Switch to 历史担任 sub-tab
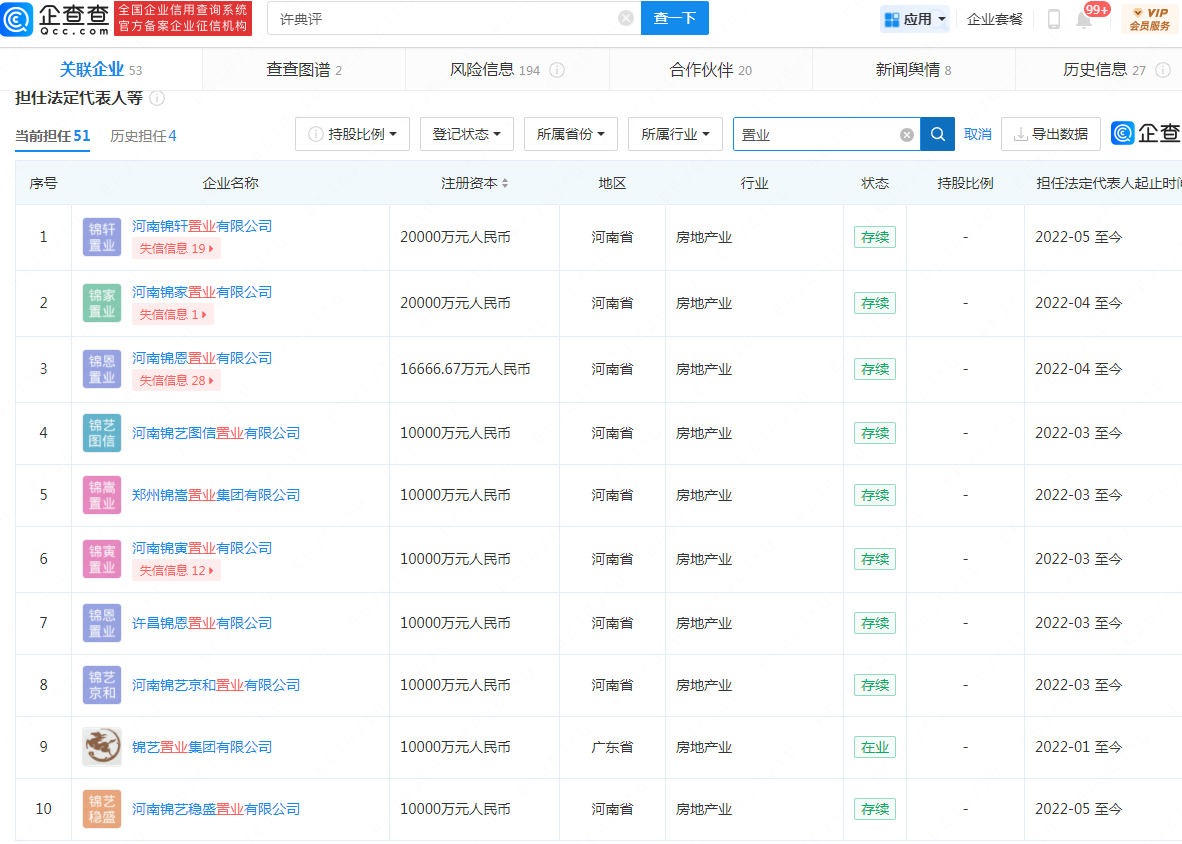 coord(143,136)
